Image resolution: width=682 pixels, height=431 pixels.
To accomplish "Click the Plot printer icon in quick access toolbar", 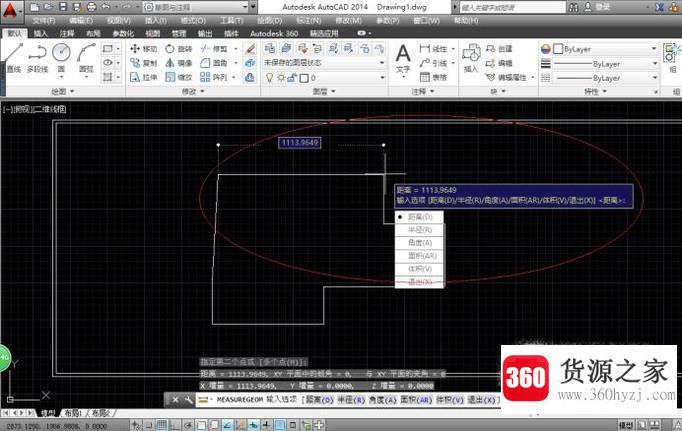I will (x=91, y=7).
